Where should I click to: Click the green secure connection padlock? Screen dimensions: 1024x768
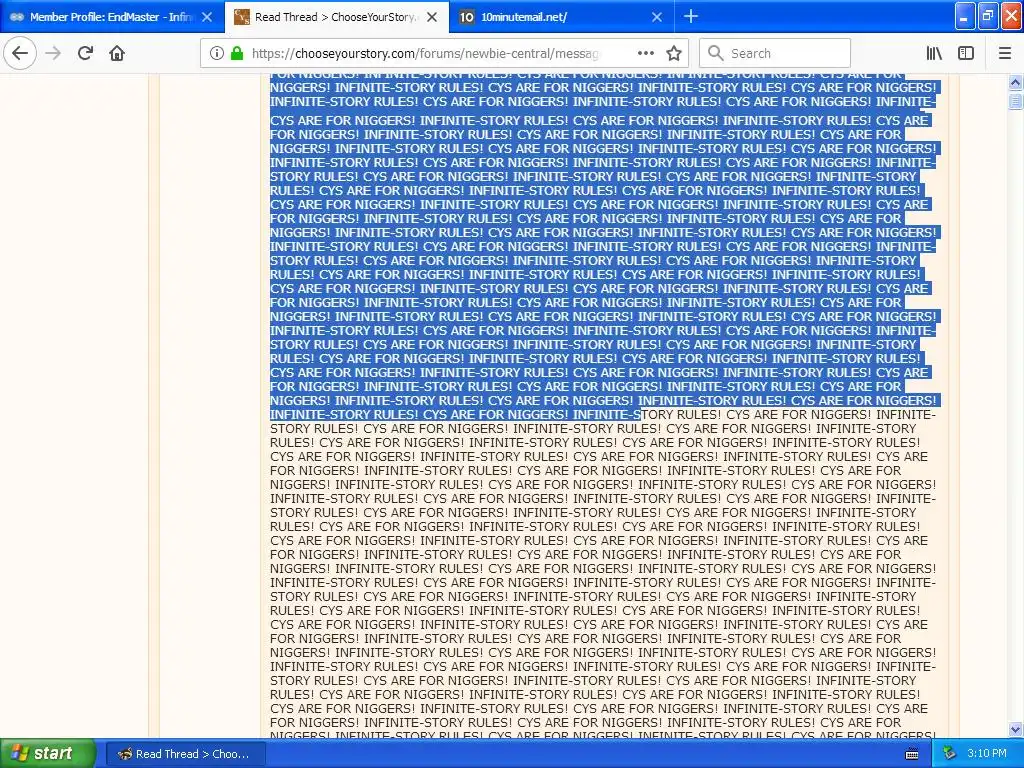(x=237, y=54)
